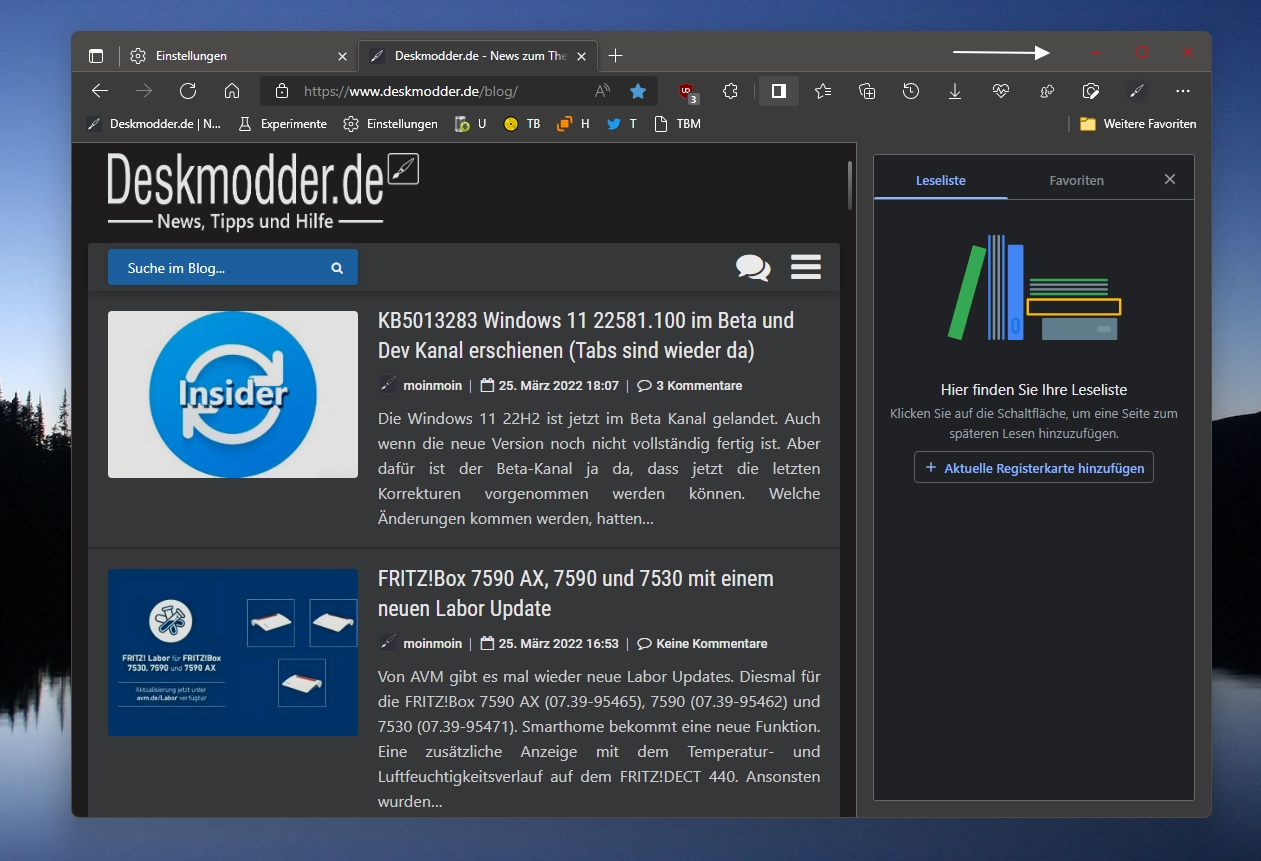
Task: Open browsing History
Action: point(911,91)
